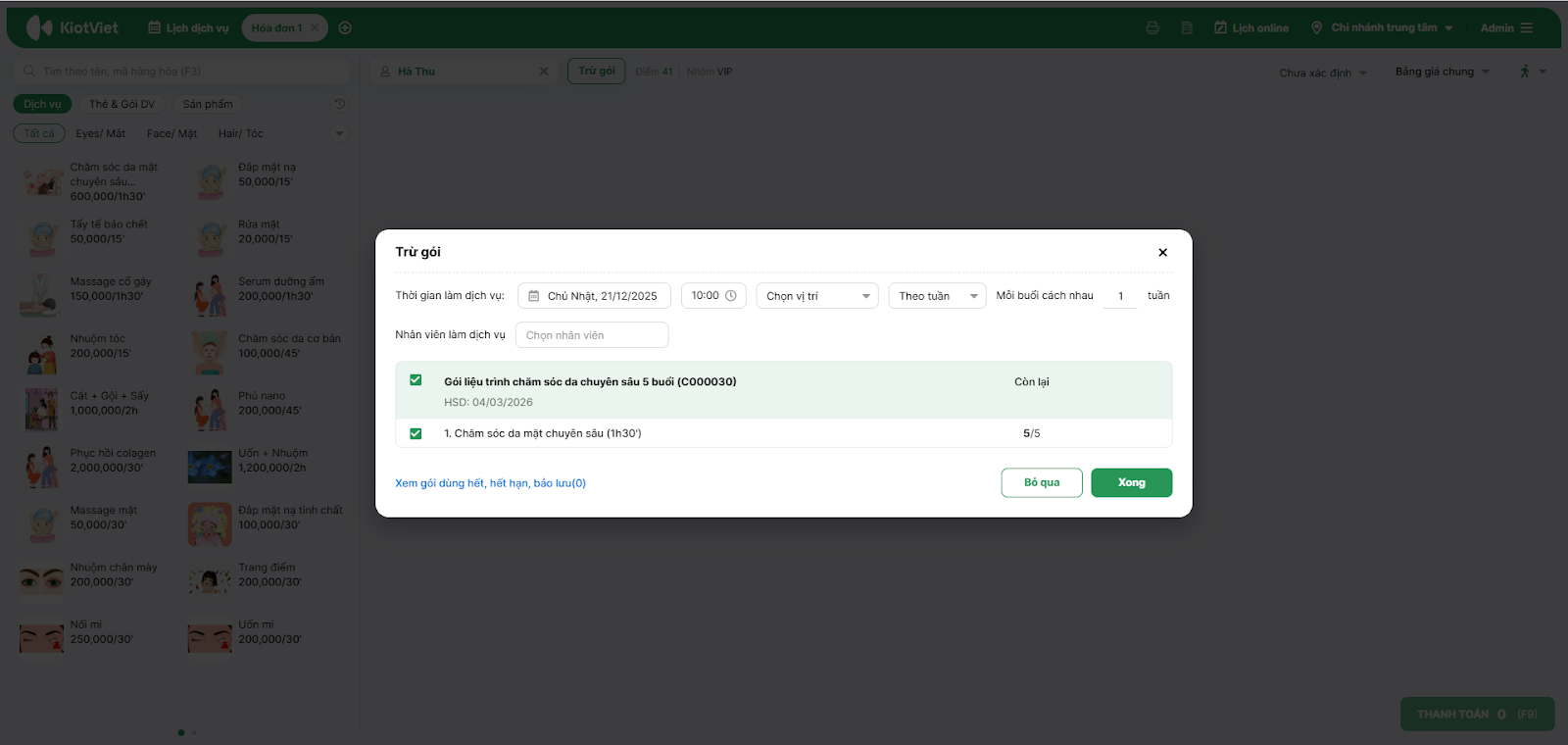Click the calendar icon in the date field
Viewport: 1568px width, 745px height.
[534, 296]
